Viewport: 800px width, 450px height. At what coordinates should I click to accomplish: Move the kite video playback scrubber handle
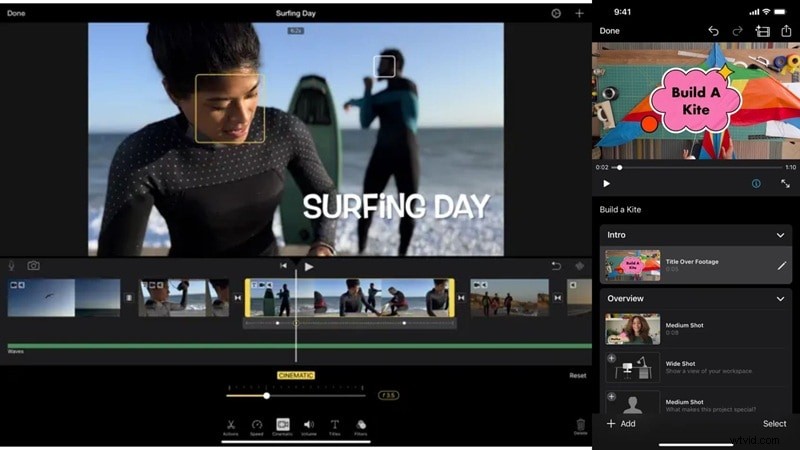(x=619, y=167)
